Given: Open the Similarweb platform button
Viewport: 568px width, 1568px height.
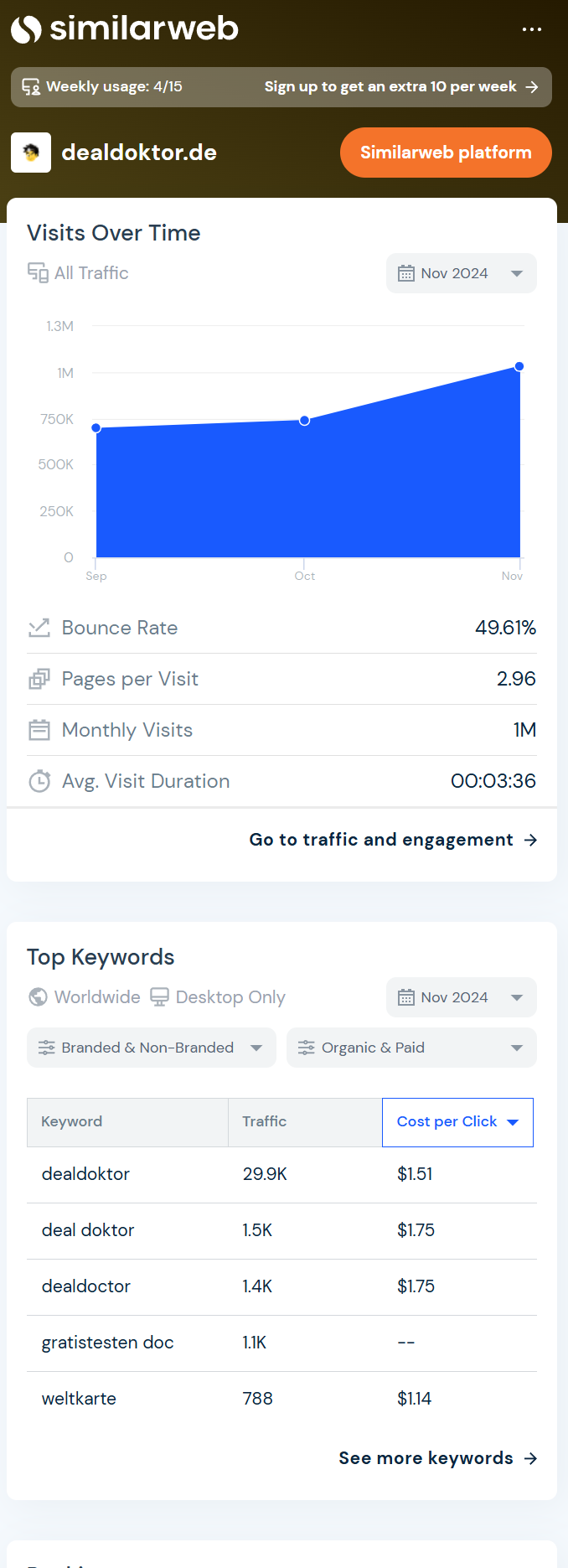Looking at the screenshot, I should [x=446, y=153].
